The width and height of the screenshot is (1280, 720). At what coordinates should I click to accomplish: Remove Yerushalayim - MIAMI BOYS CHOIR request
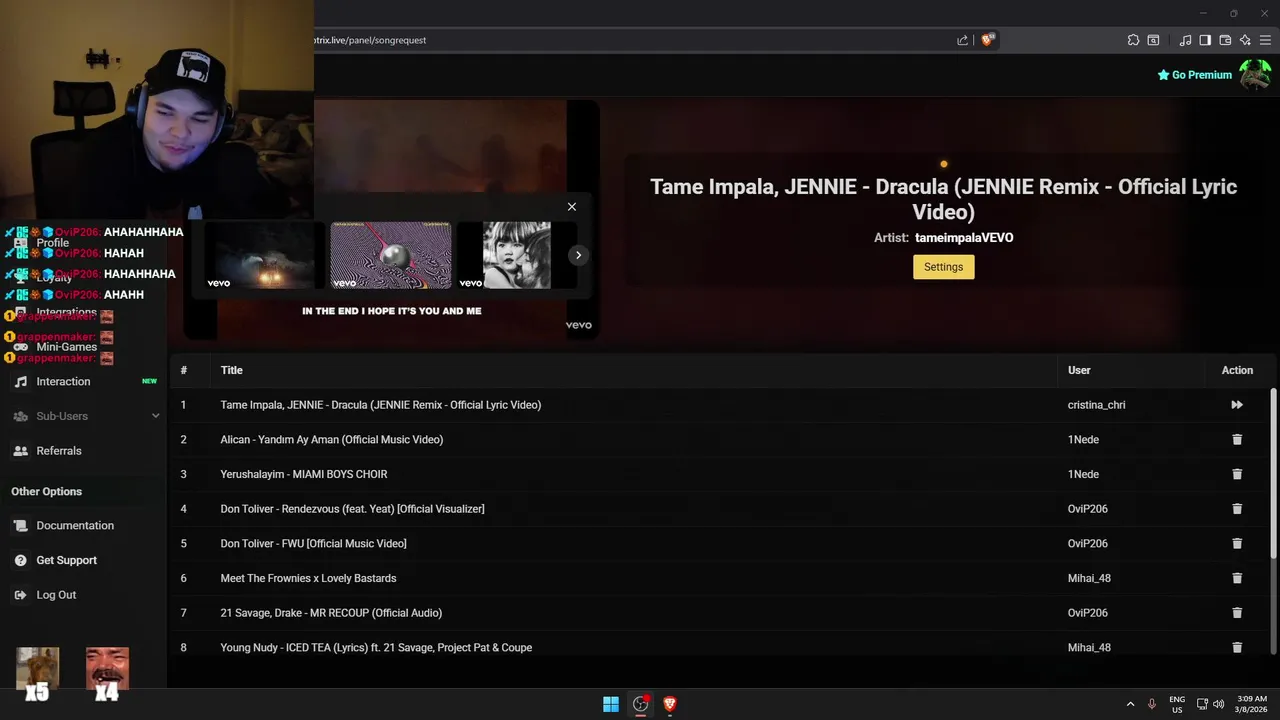(x=1237, y=474)
